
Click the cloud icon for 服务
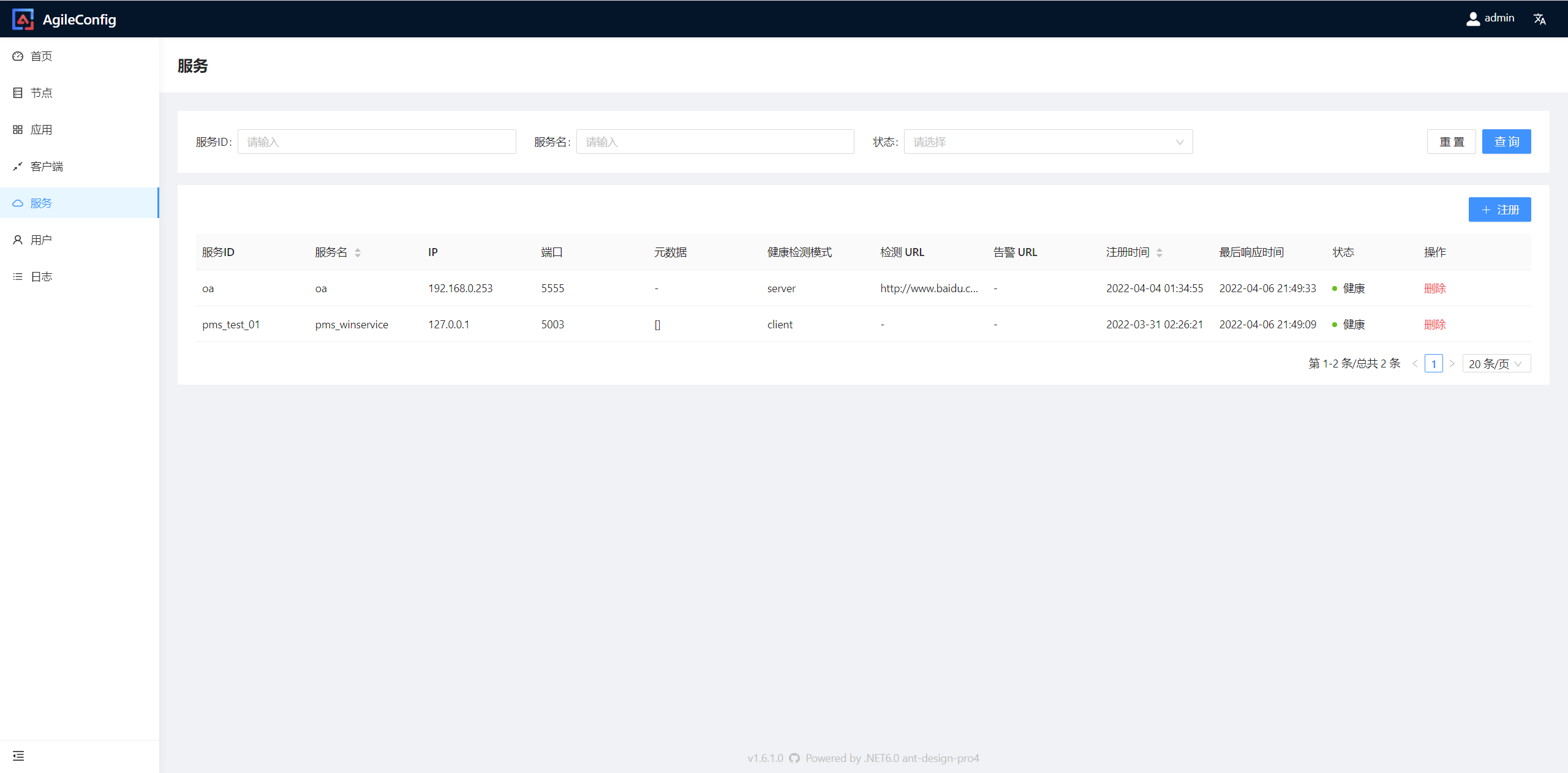click(18, 203)
